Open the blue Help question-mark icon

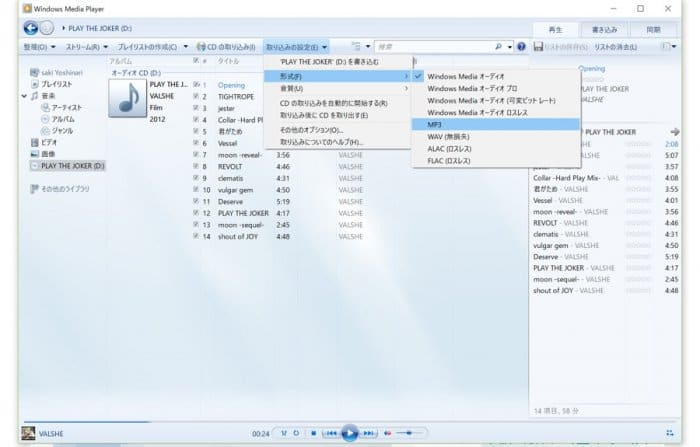tap(521, 46)
